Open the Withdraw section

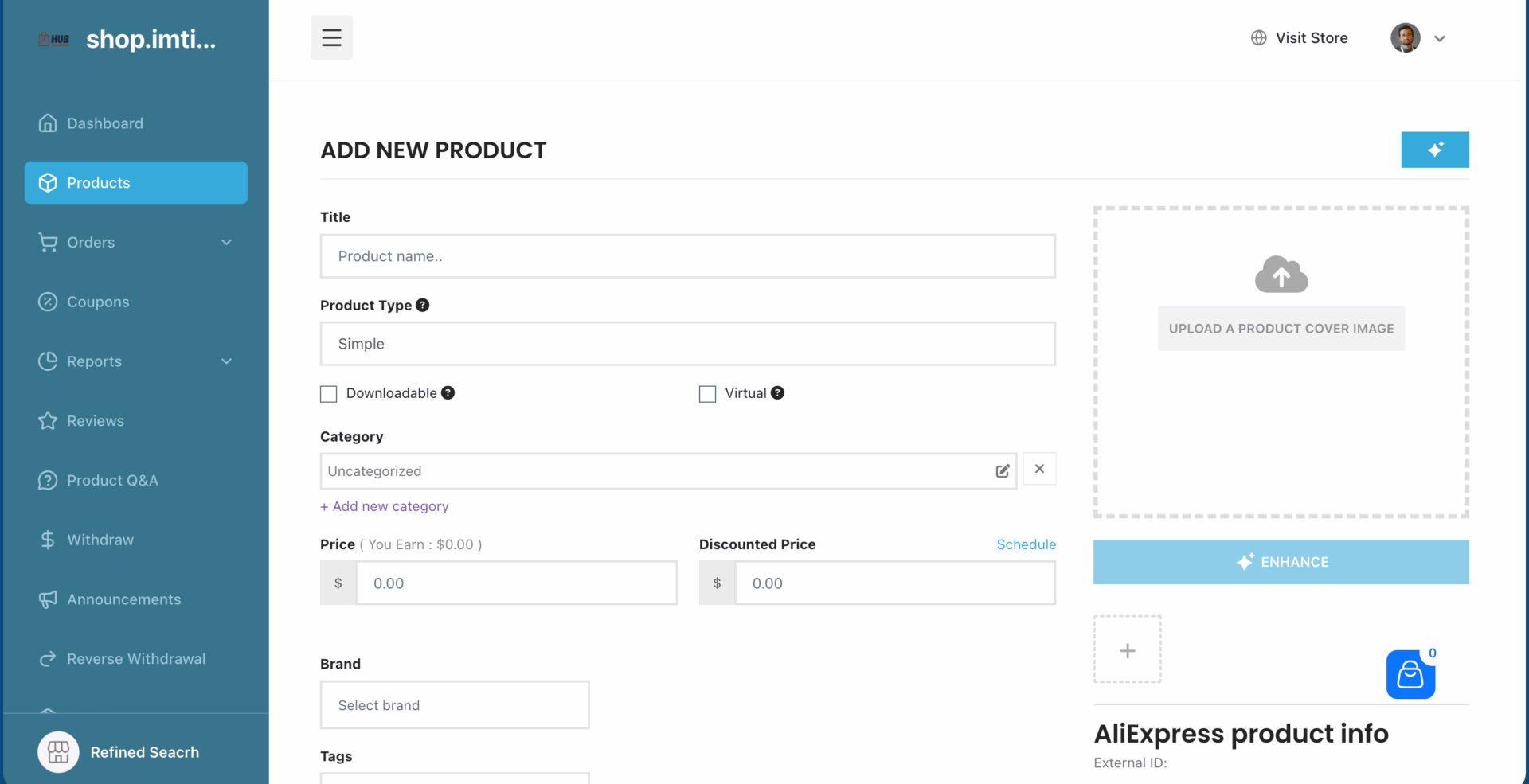point(100,540)
